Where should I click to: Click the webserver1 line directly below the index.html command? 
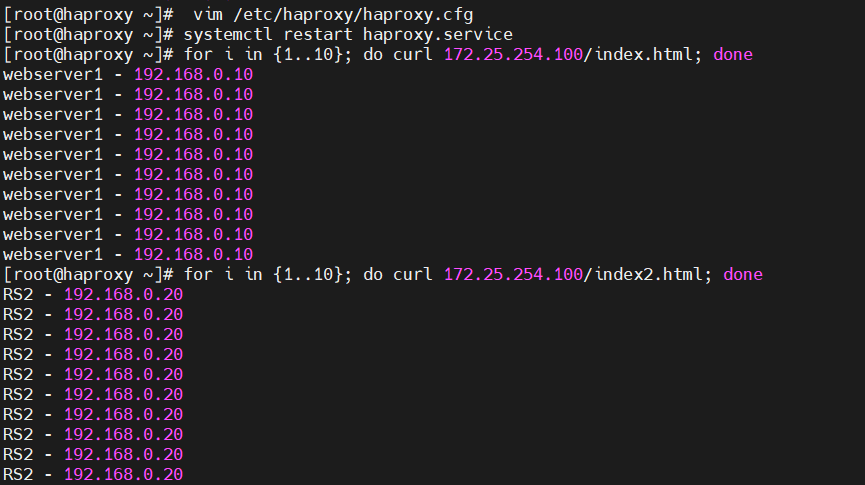[x=128, y=74]
